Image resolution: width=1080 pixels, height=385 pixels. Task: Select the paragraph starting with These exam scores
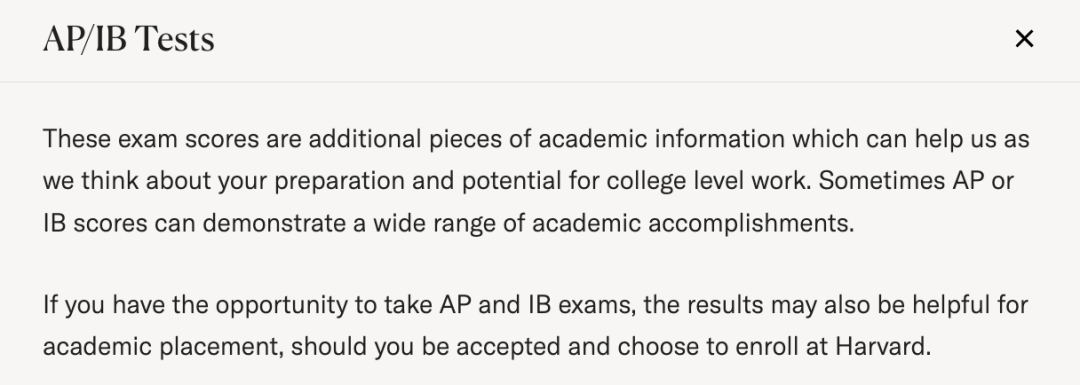tap(536, 181)
